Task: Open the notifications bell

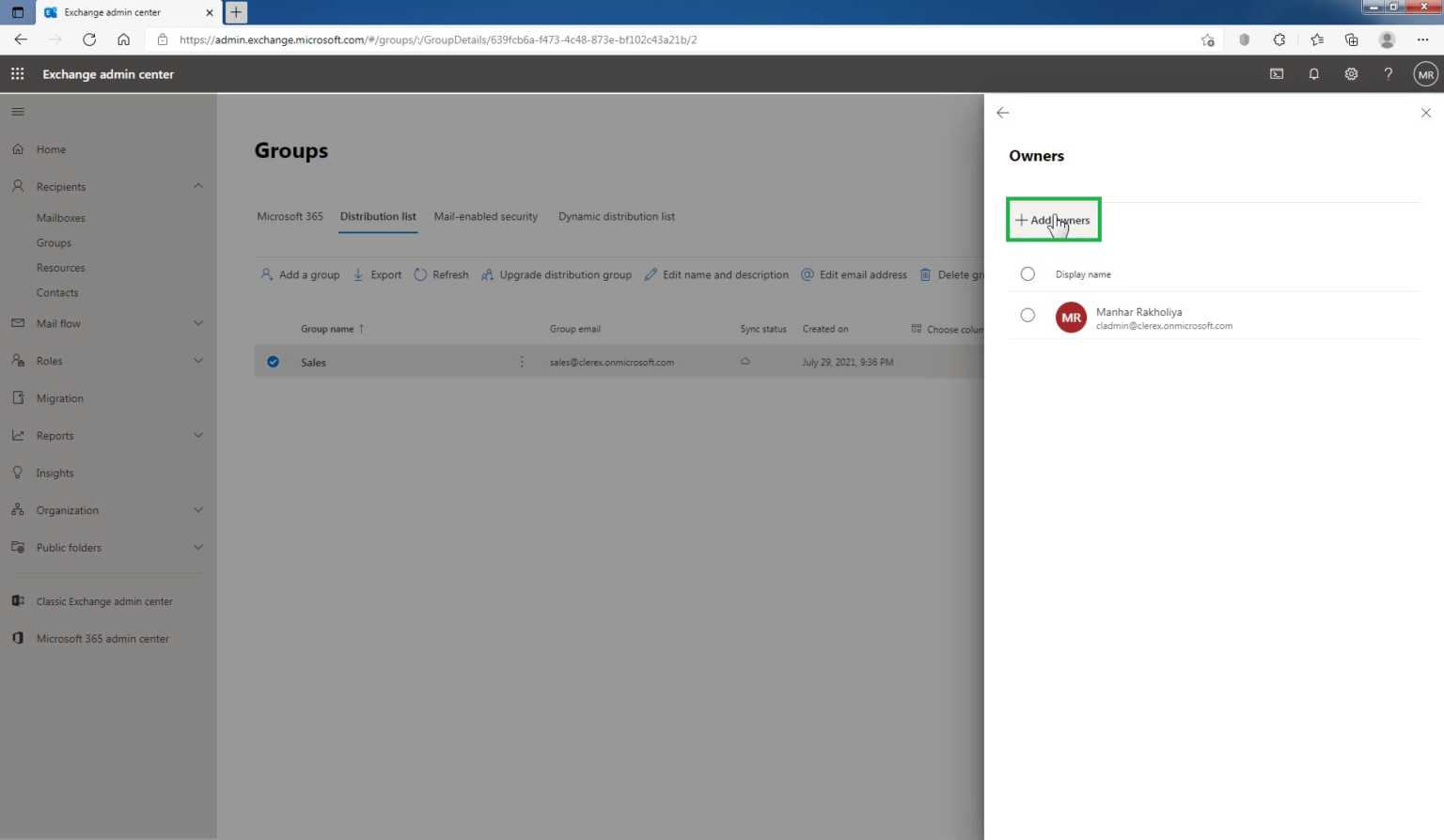Action: [x=1313, y=73]
